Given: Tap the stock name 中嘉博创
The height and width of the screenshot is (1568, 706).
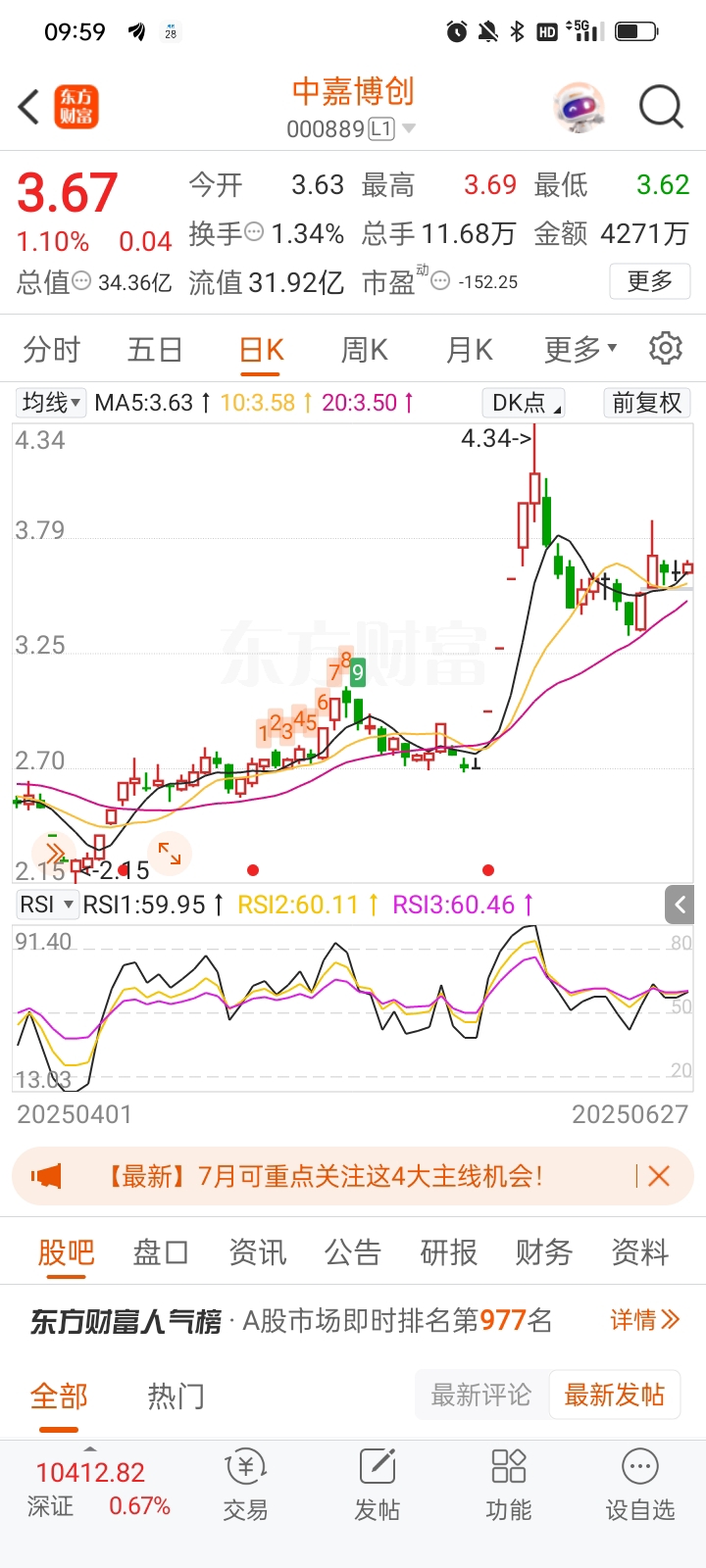Looking at the screenshot, I should coord(353,91).
